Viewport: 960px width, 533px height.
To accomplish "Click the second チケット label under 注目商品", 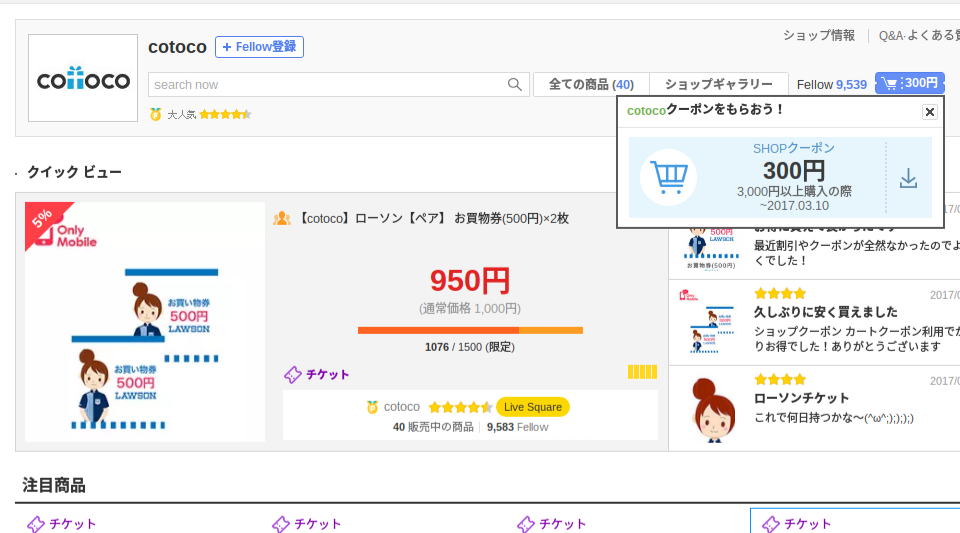I will point(307,524).
